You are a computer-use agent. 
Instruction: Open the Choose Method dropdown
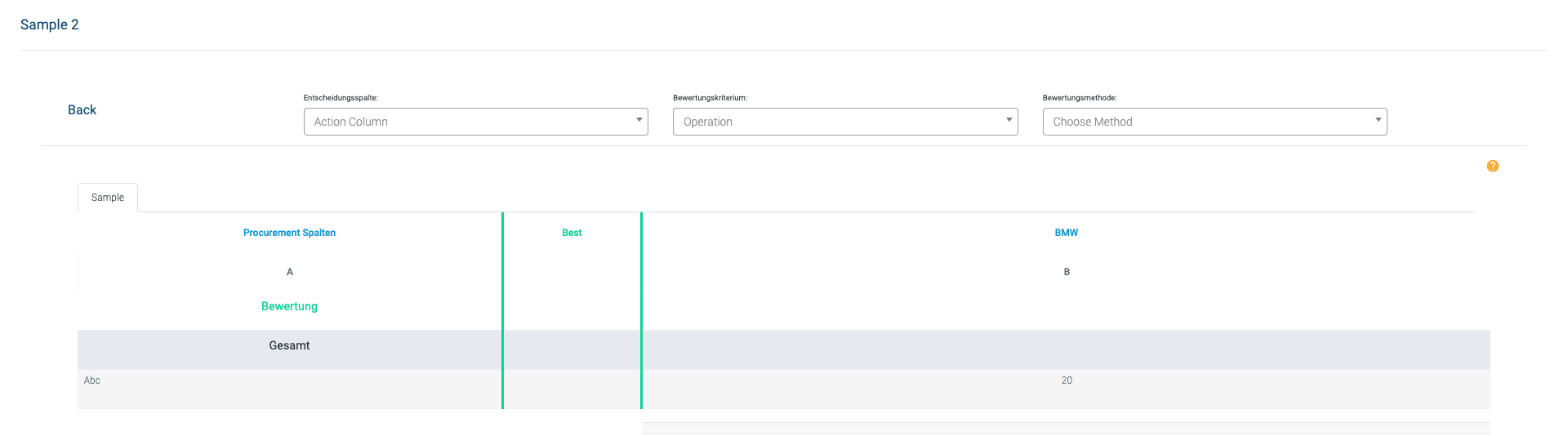click(x=1214, y=122)
